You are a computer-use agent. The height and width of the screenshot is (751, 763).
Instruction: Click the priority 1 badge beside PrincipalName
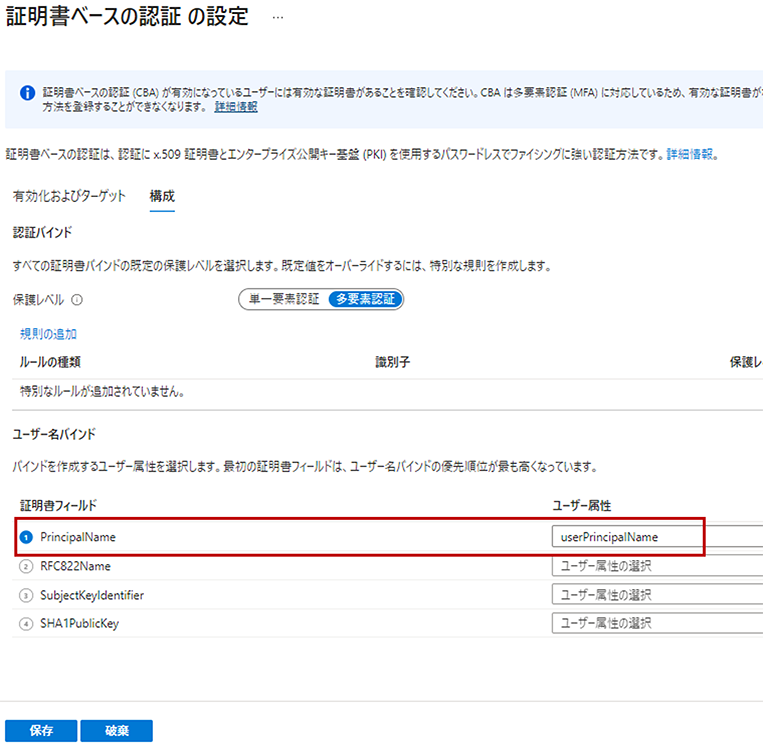[26, 538]
